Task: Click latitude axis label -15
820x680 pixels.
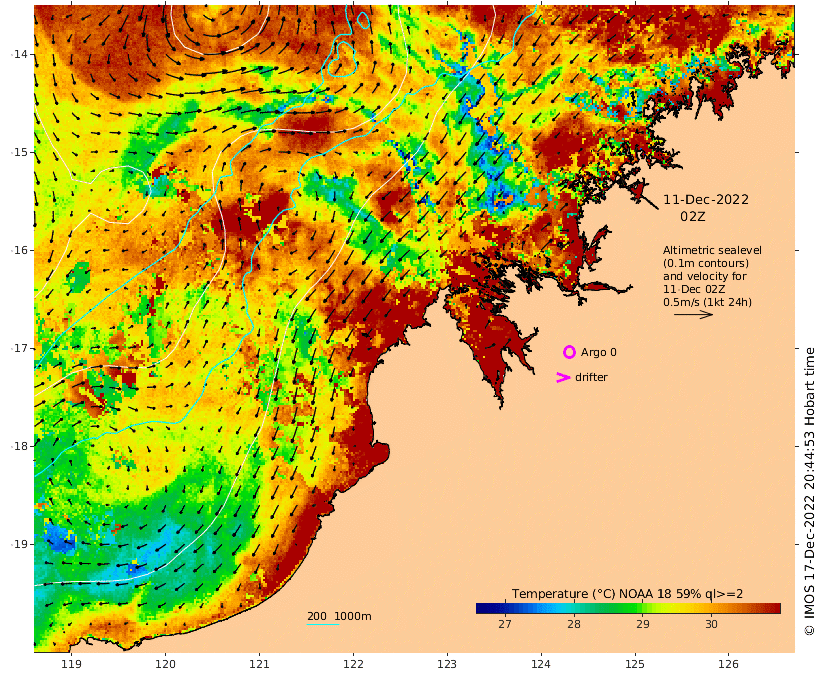Action: (x=20, y=152)
